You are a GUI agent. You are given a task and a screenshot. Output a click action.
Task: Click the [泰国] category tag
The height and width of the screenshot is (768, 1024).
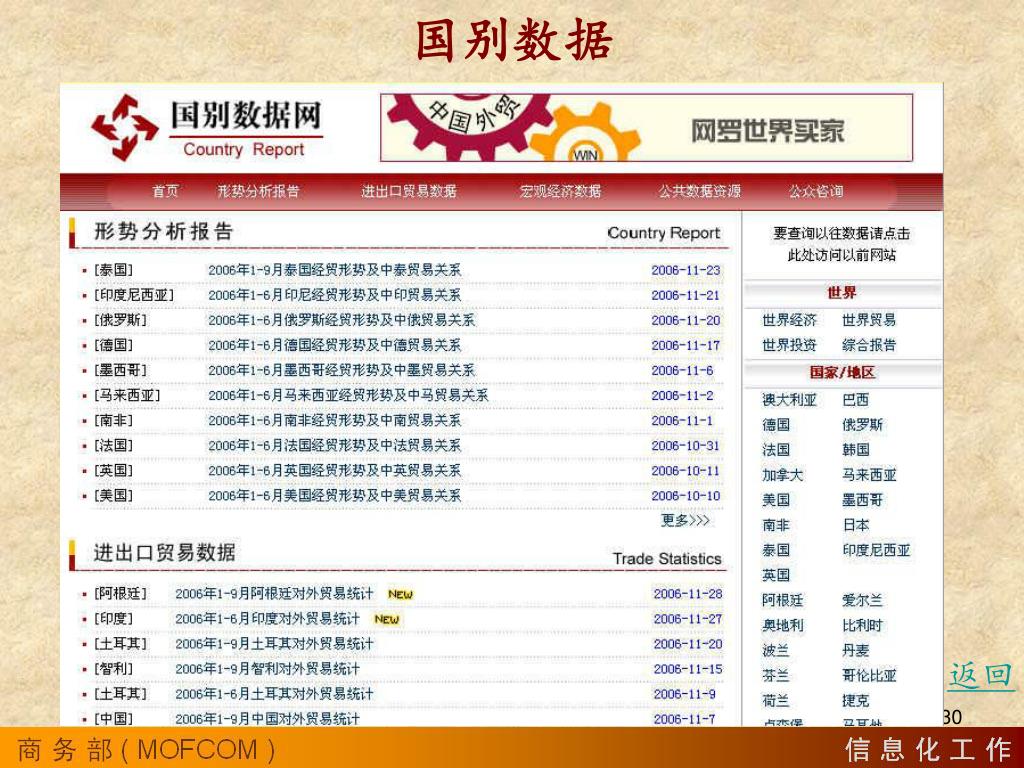click(114, 270)
